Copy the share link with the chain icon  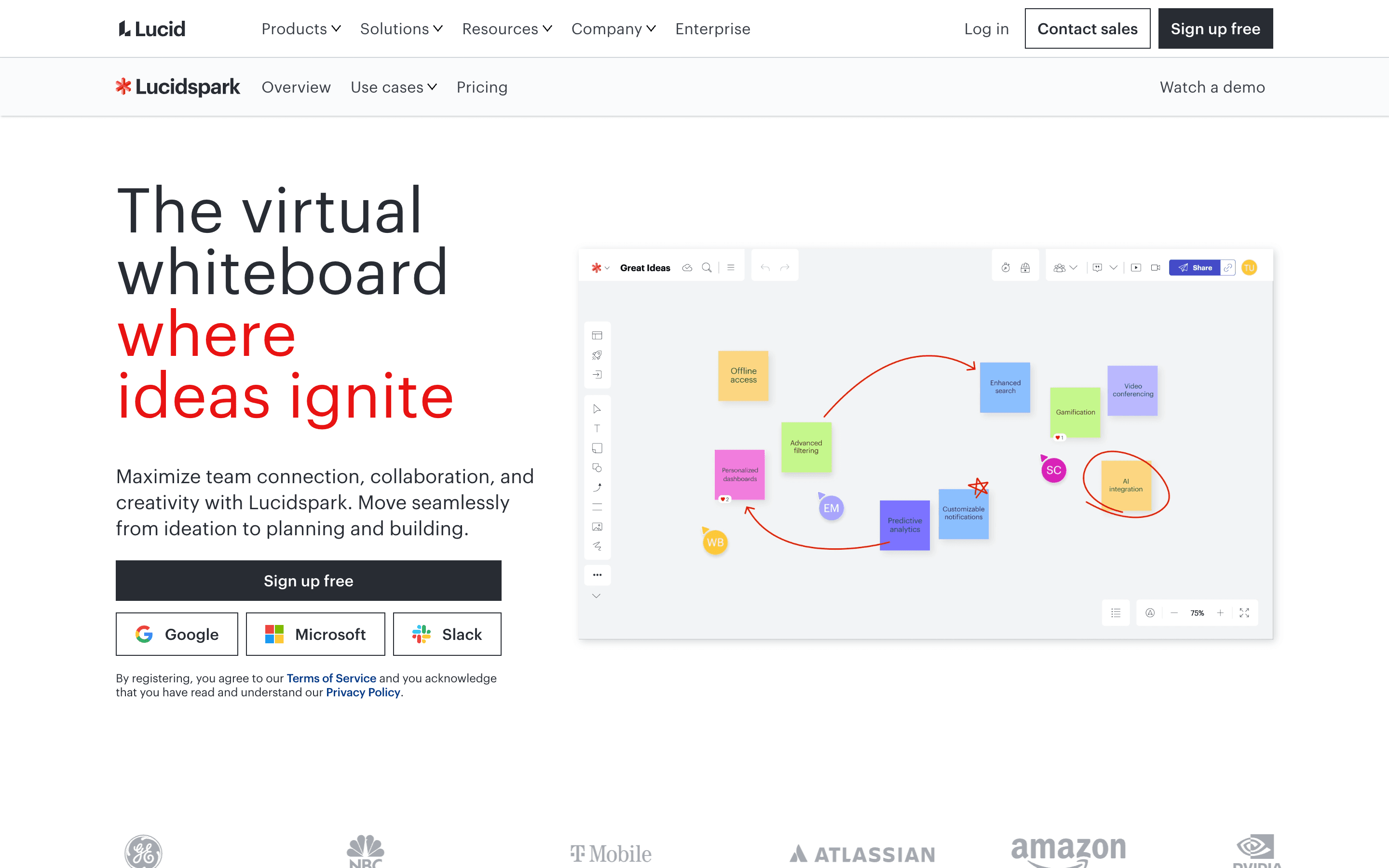pos(1228,268)
